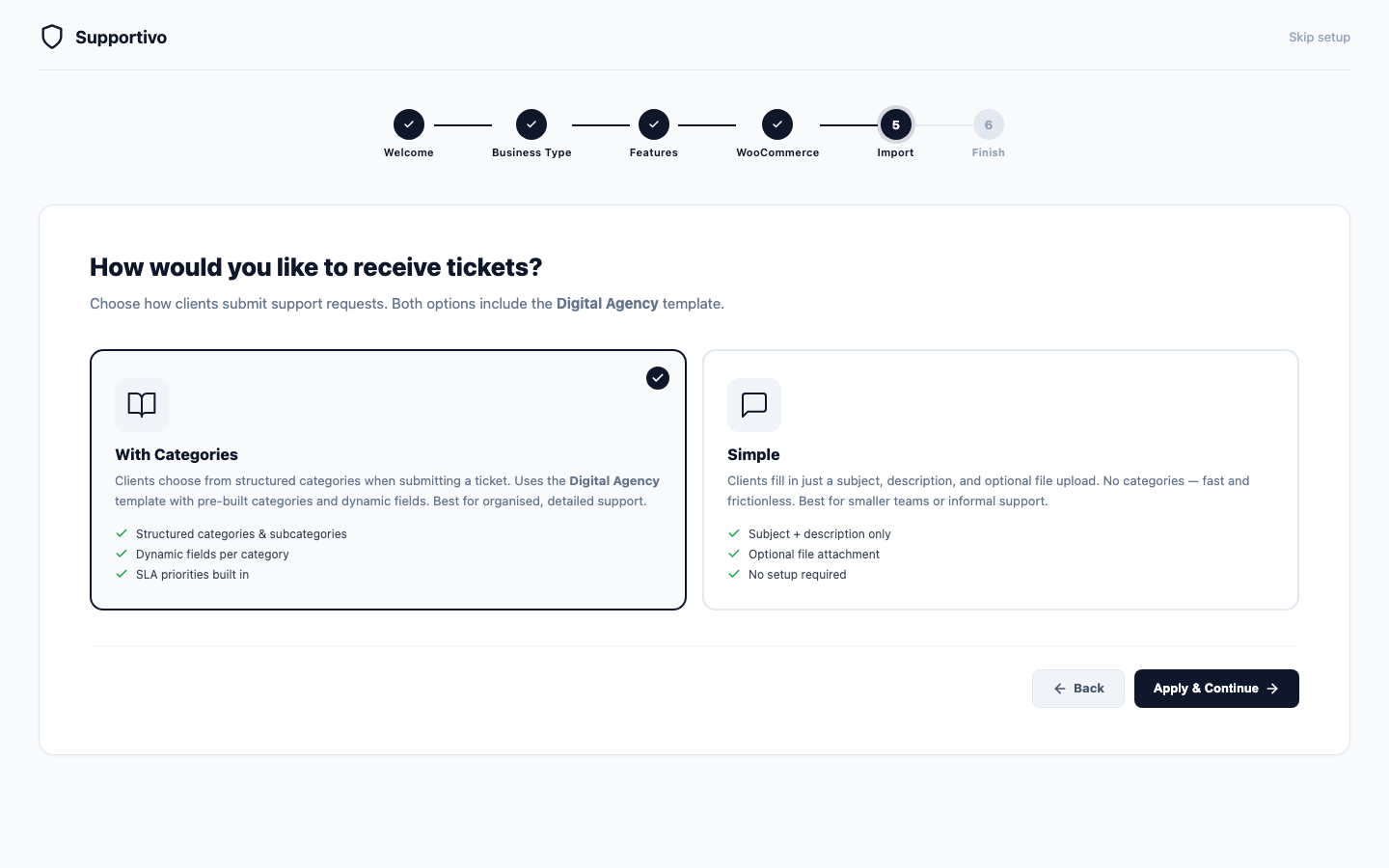Click the Welcome step checkmark circle
The height and width of the screenshot is (868, 1389).
(x=409, y=124)
